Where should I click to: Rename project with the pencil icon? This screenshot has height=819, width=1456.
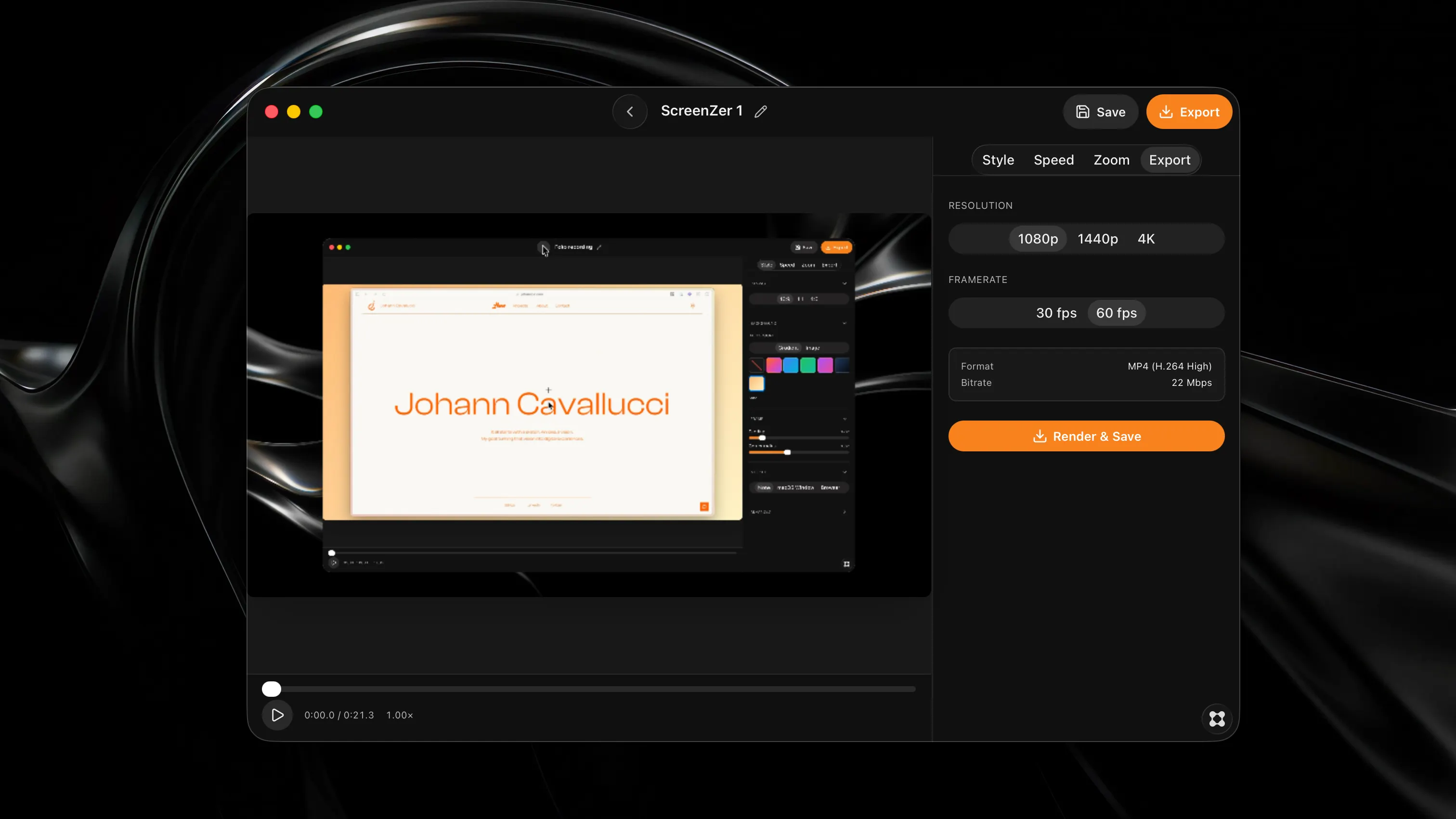(x=761, y=111)
